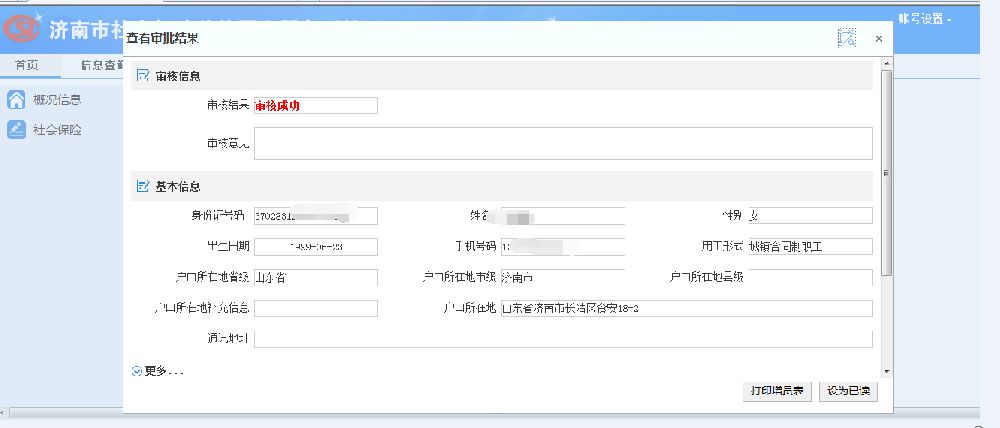Open 概况信息 in sidebar
Image resolution: width=1000 pixels, height=428 pixels.
coord(57,100)
